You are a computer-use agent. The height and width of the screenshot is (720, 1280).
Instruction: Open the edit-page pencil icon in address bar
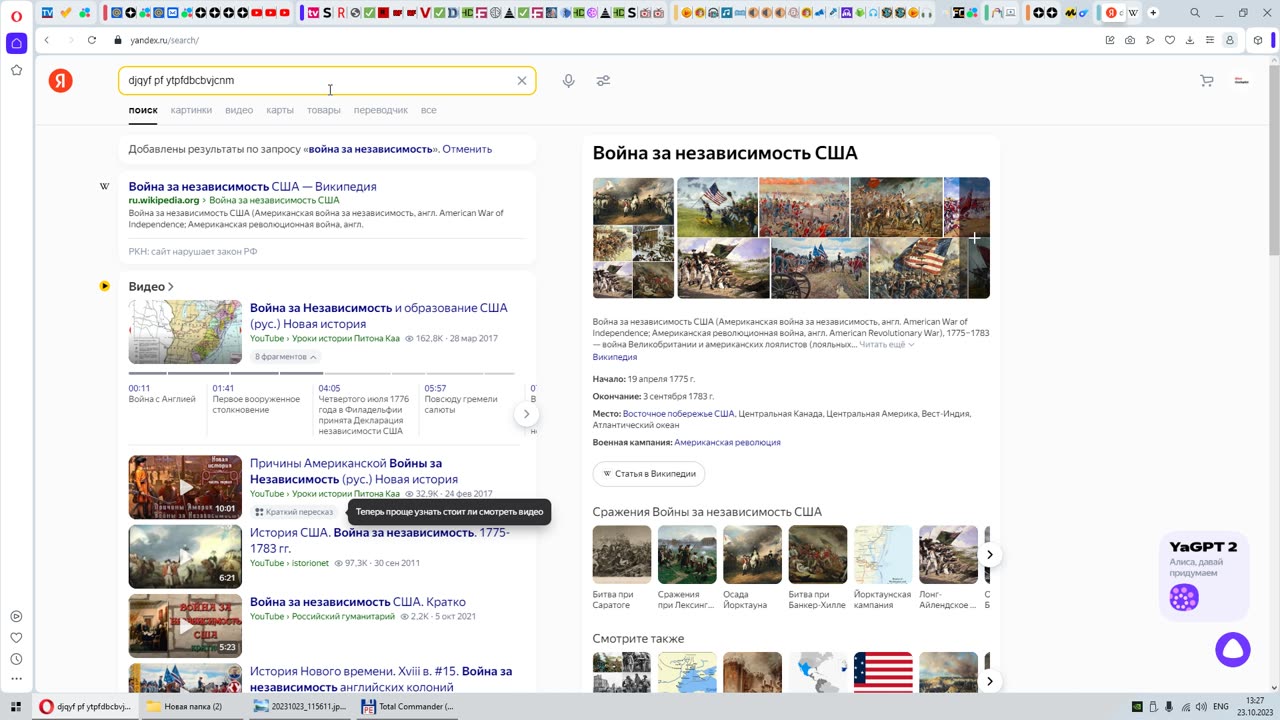1110,40
